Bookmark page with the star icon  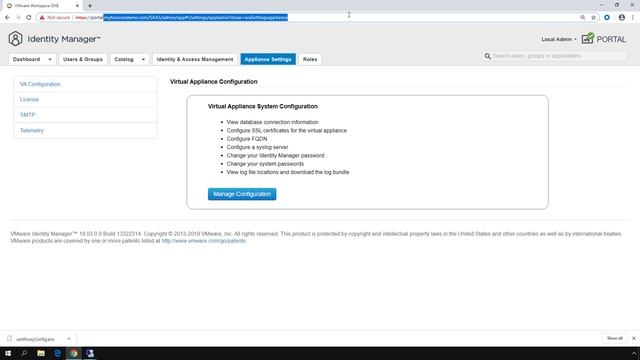[593, 18]
